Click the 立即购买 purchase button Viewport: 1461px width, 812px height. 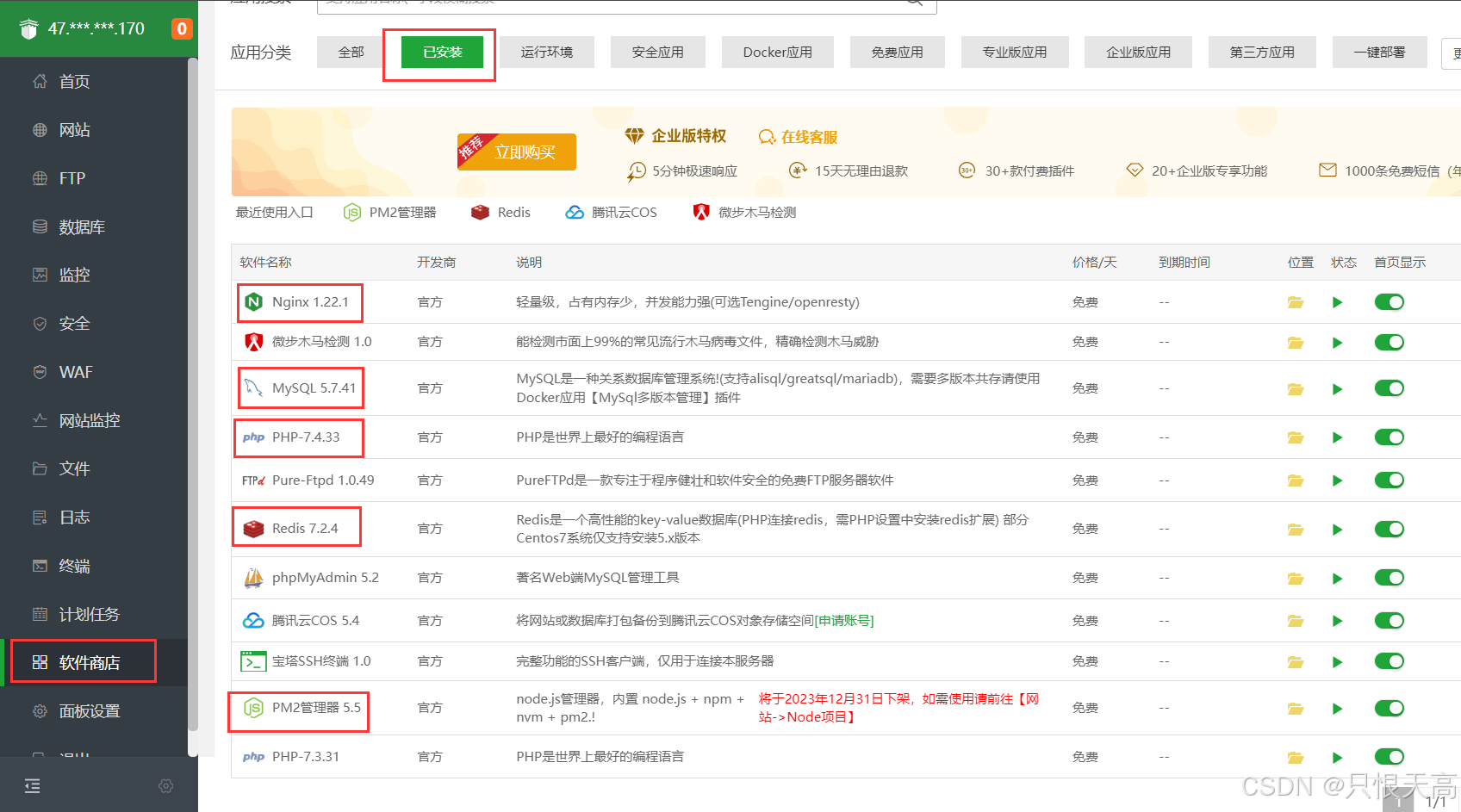(x=517, y=152)
